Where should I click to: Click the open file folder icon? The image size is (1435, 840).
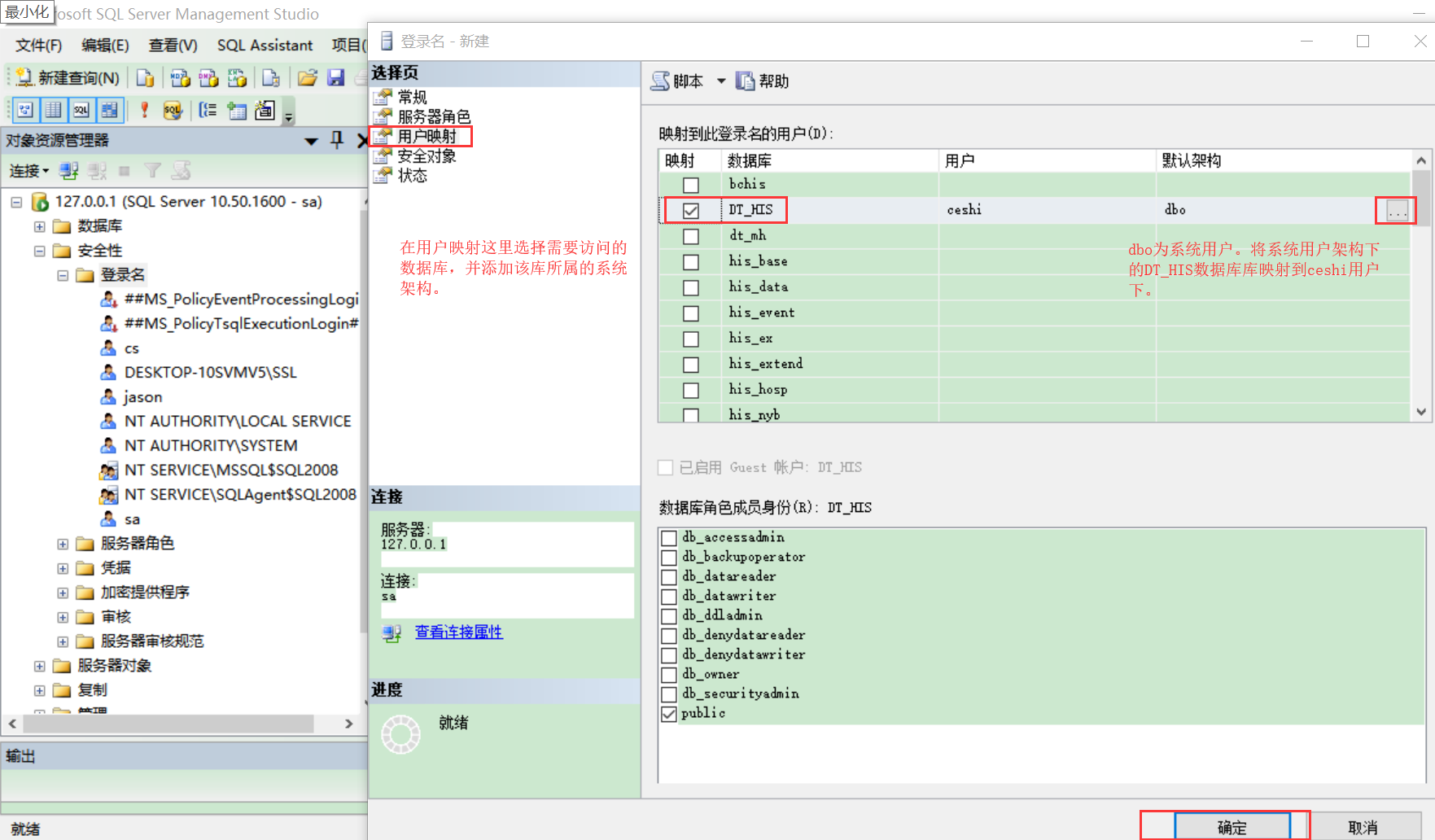point(307,78)
